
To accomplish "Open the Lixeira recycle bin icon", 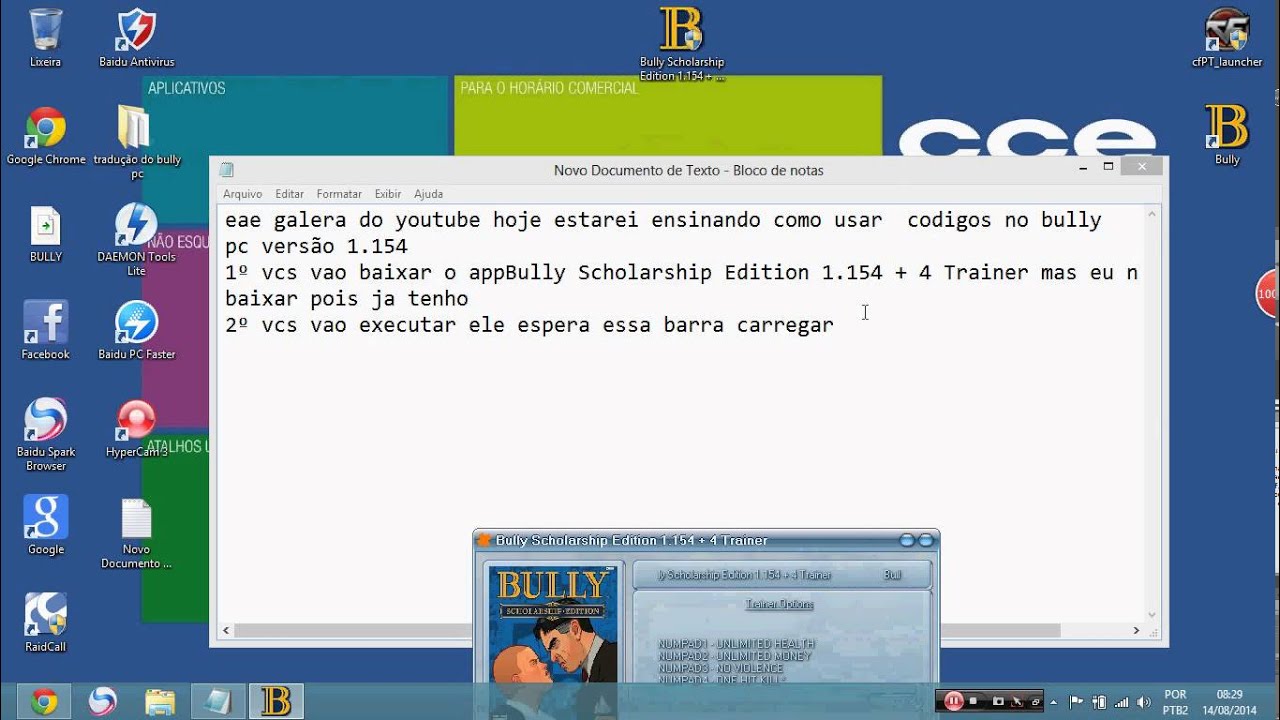I will coord(45,38).
